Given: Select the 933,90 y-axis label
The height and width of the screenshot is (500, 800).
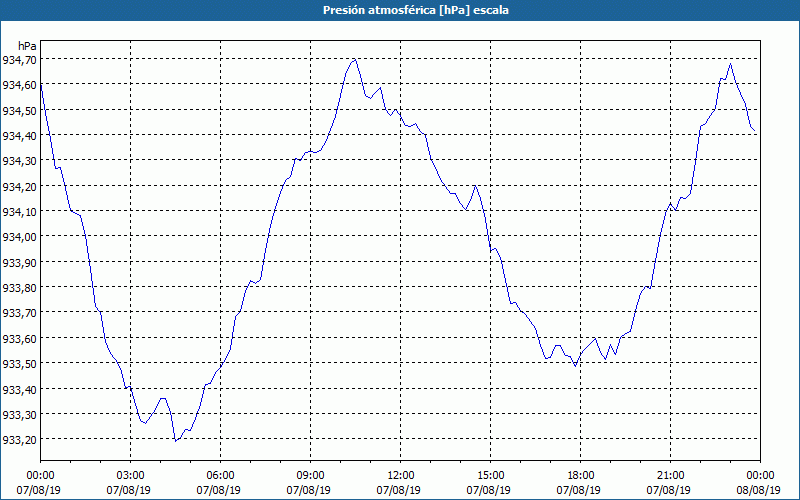Looking at the screenshot, I should click(x=19, y=263).
